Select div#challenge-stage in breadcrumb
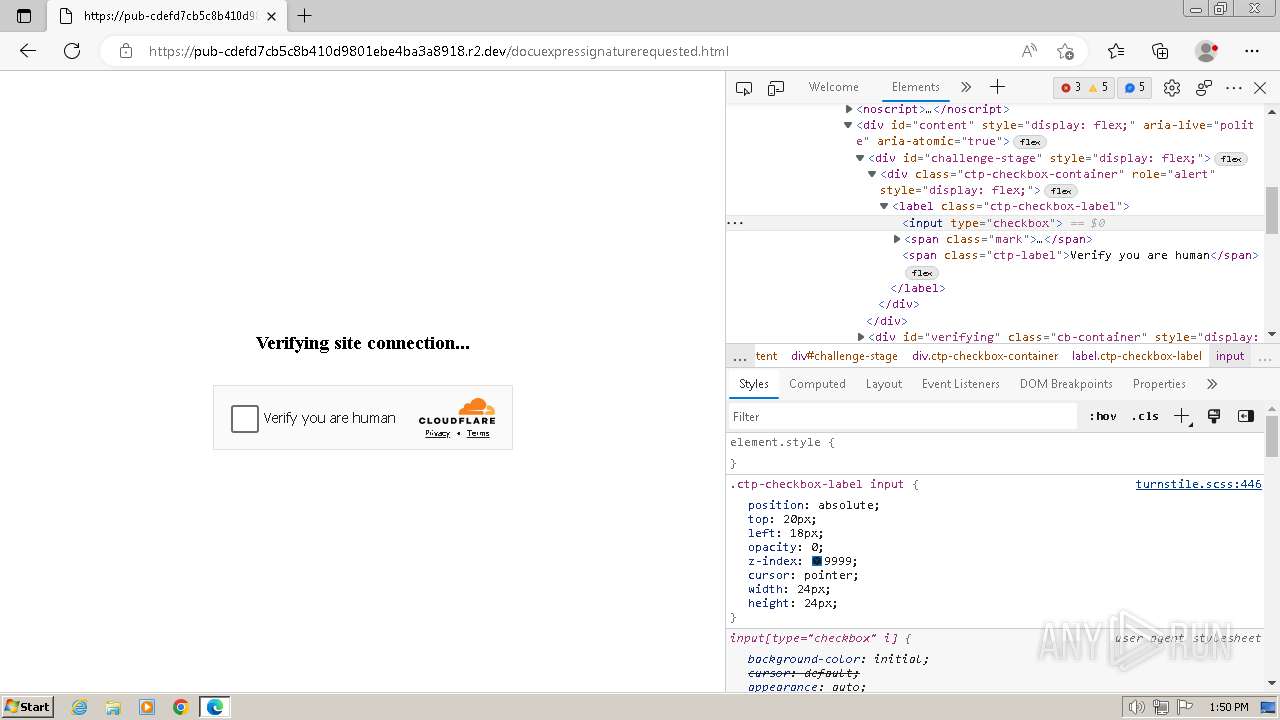 click(844, 356)
